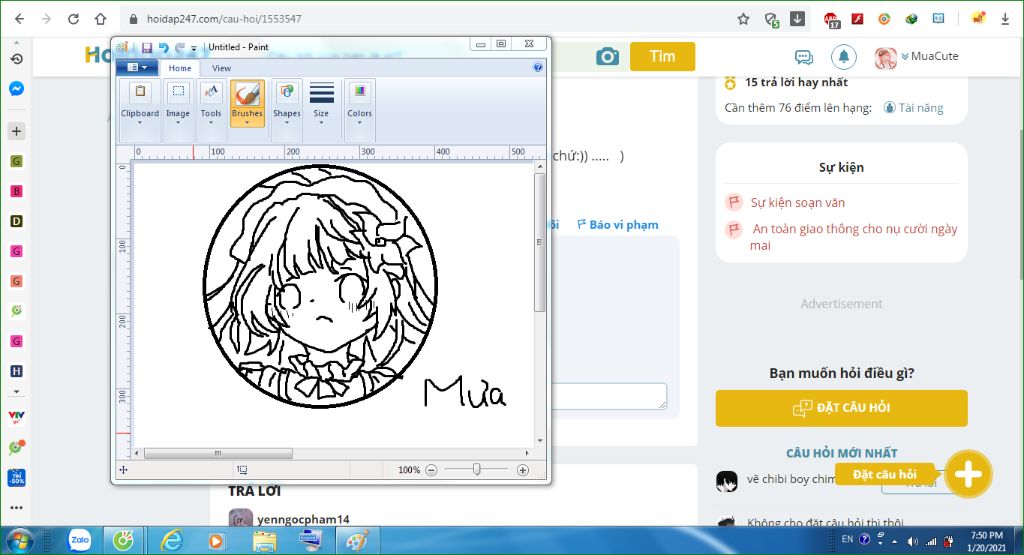Click the zoom in plus button in Paint
This screenshot has width=1024, height=555.
pyautogui.click(x=522, y=470)
